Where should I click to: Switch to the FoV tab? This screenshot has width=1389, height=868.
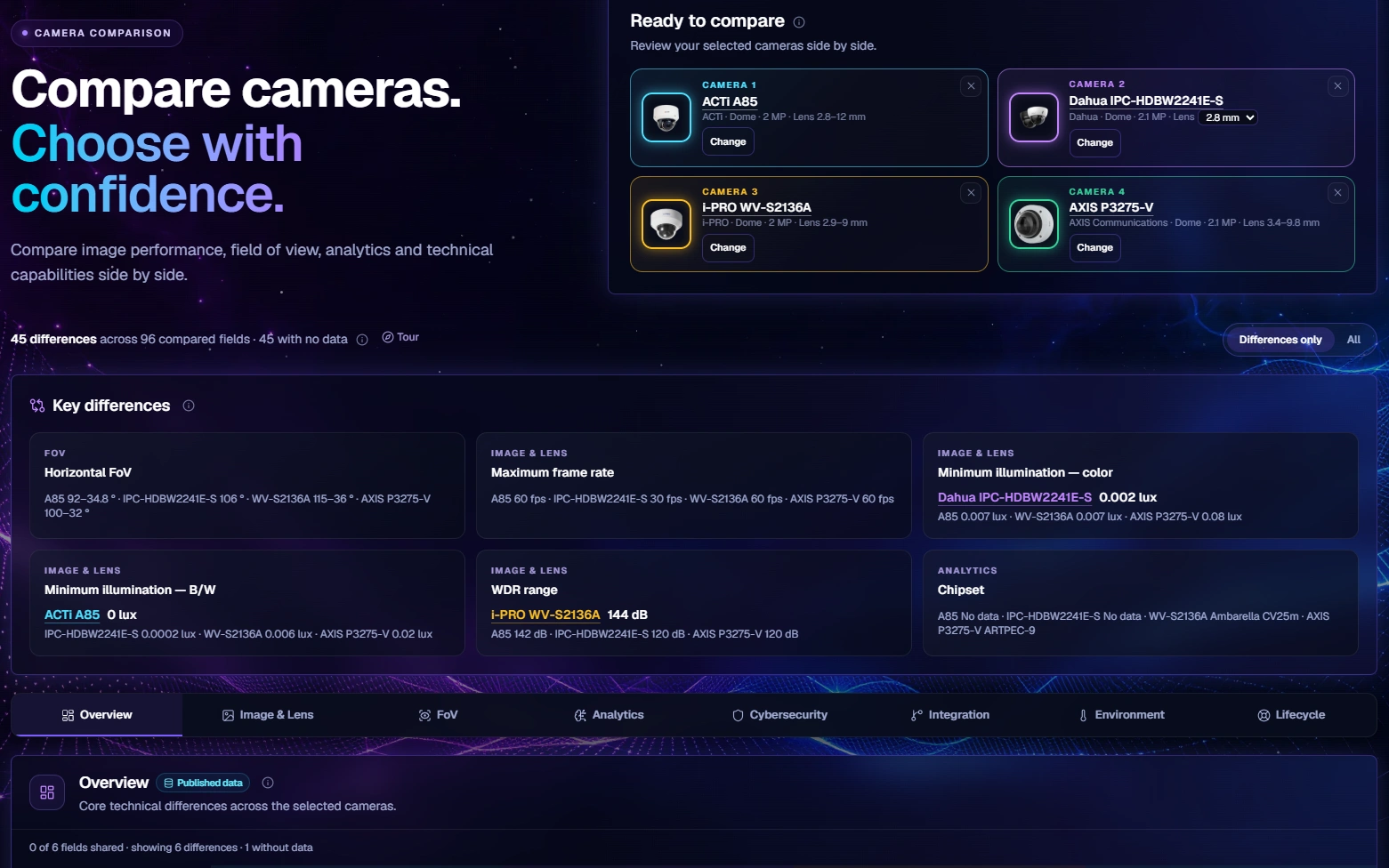439,715
